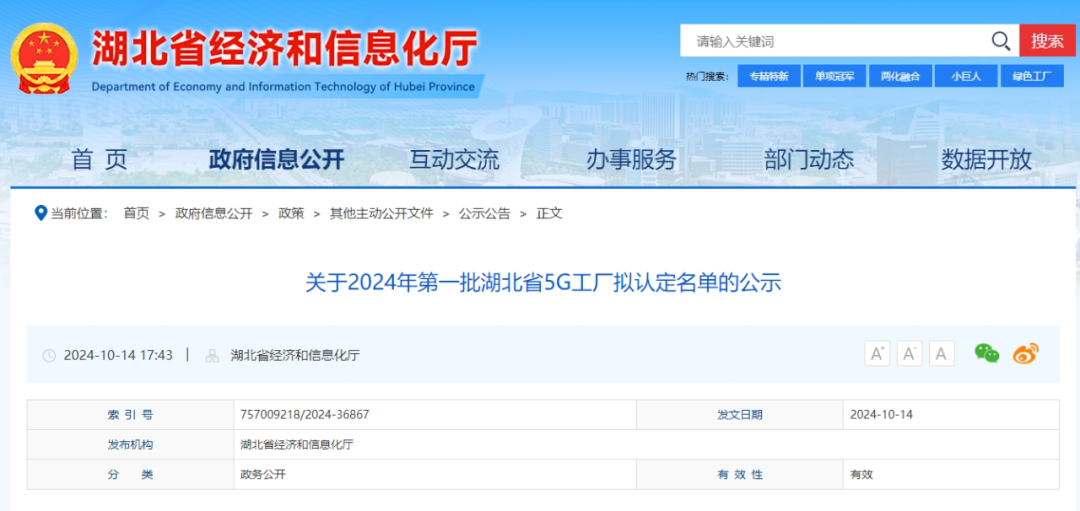1080x511 pixels.
Task: Select the 小巨人 hot search tag
Action: tap(966, 76)
